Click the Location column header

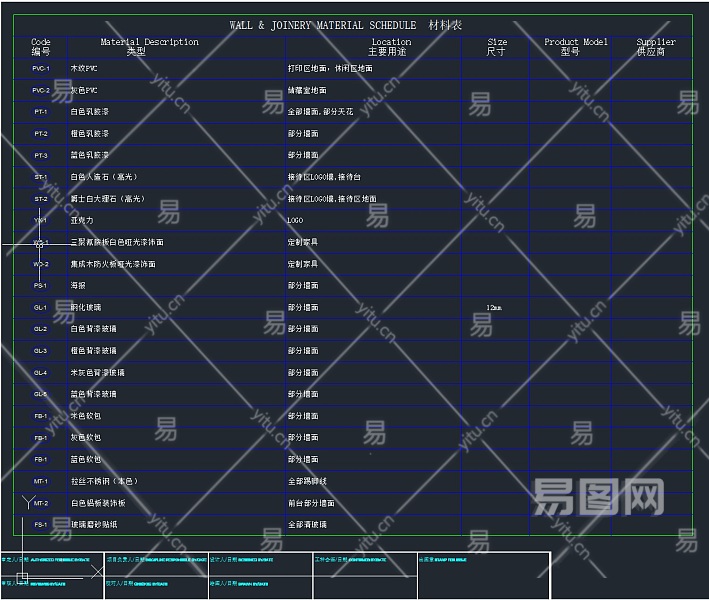coord(390,46)
